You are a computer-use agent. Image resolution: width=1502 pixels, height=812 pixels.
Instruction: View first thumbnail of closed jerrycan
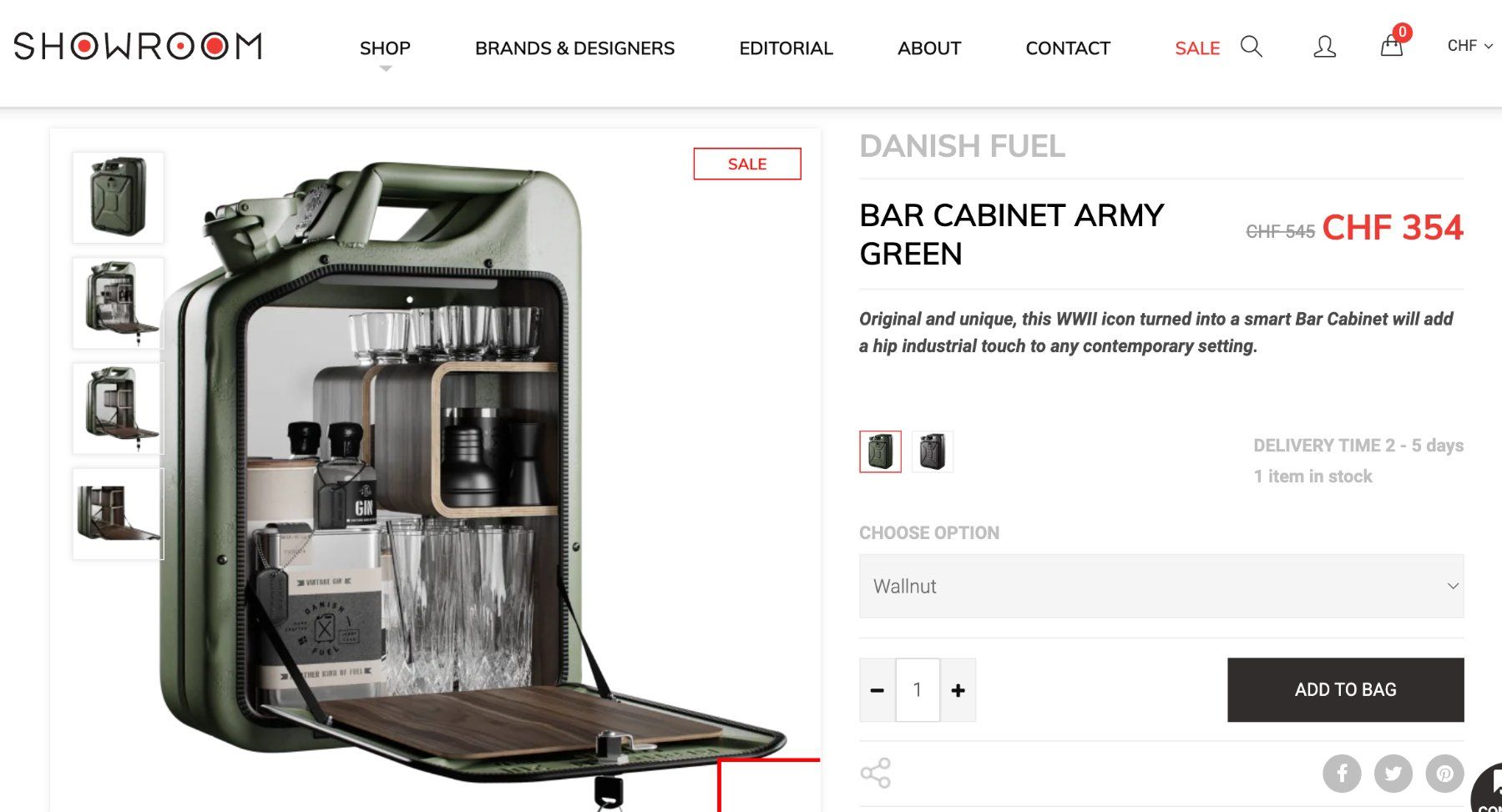pos(118,198)
